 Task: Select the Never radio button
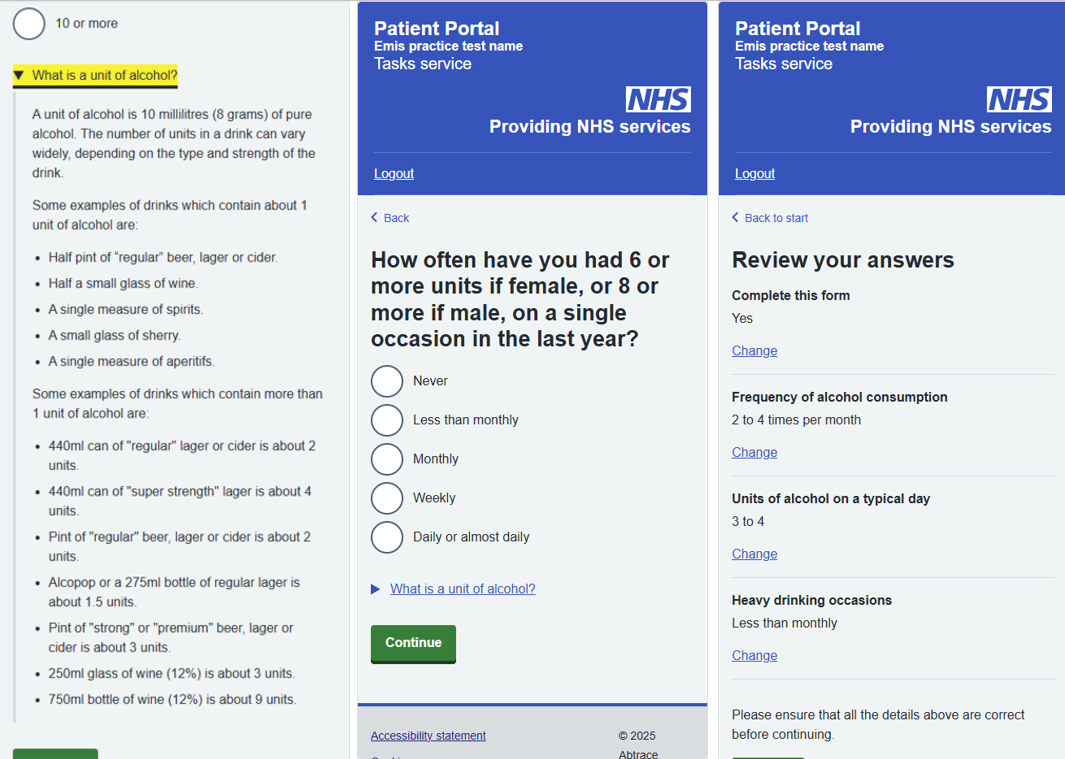(387, 381)
